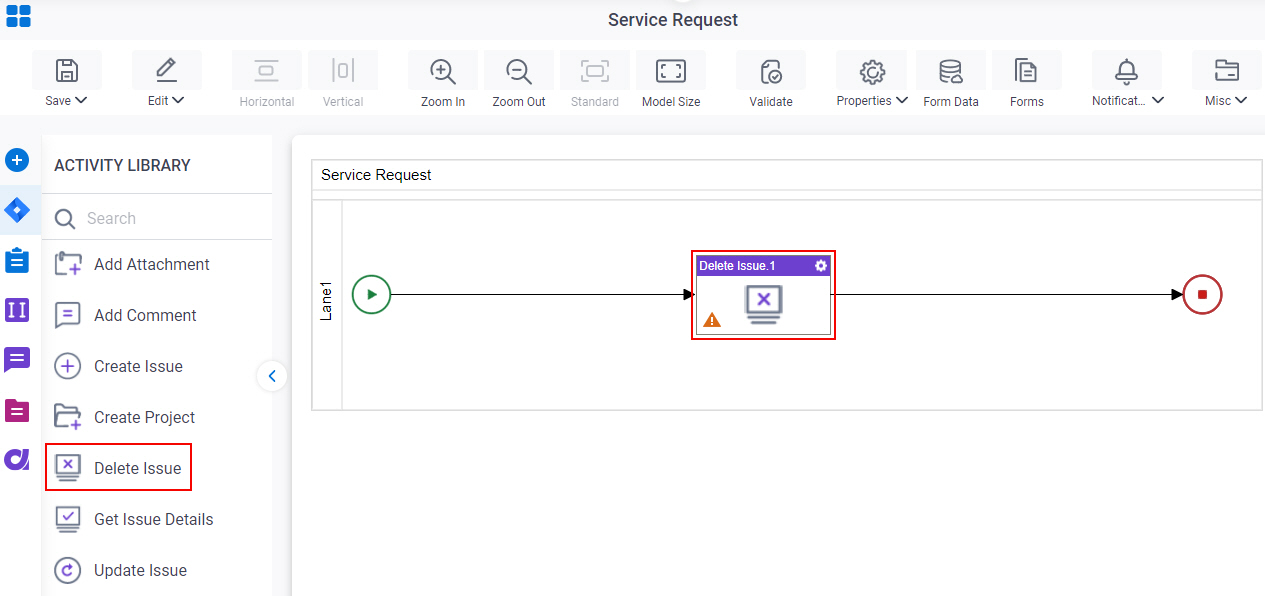Expand the Misc dropdown arrow
The width and height of the screenshot is (1265, 596).
(1241, 100)
